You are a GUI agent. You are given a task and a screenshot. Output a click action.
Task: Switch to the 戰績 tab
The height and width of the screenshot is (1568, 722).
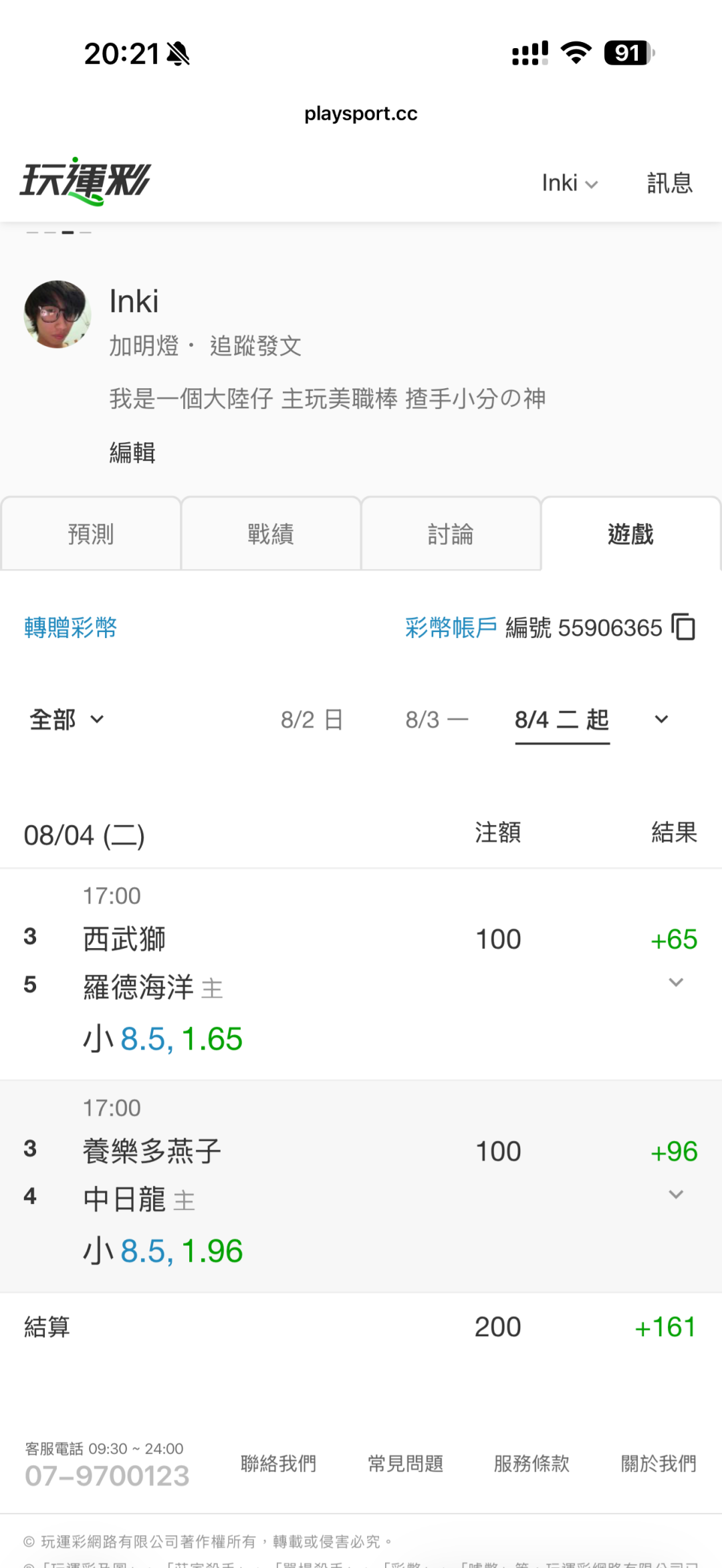pyautogui.click(x=271, y=534)
